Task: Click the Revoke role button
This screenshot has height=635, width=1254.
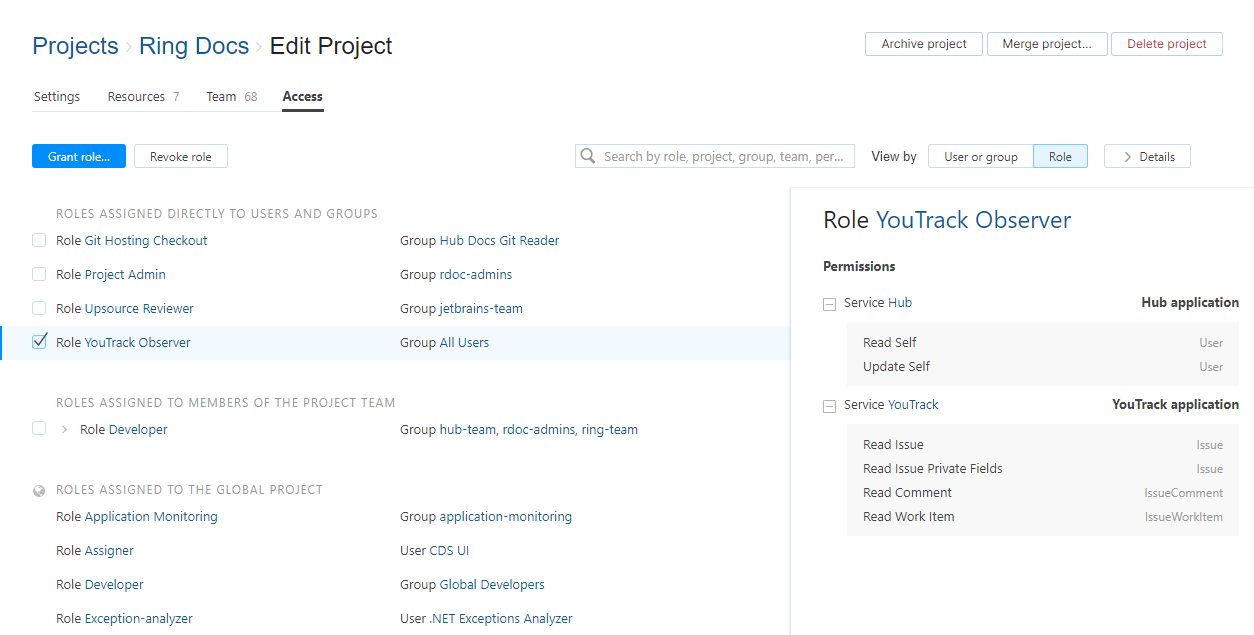Action: [181, 156]
